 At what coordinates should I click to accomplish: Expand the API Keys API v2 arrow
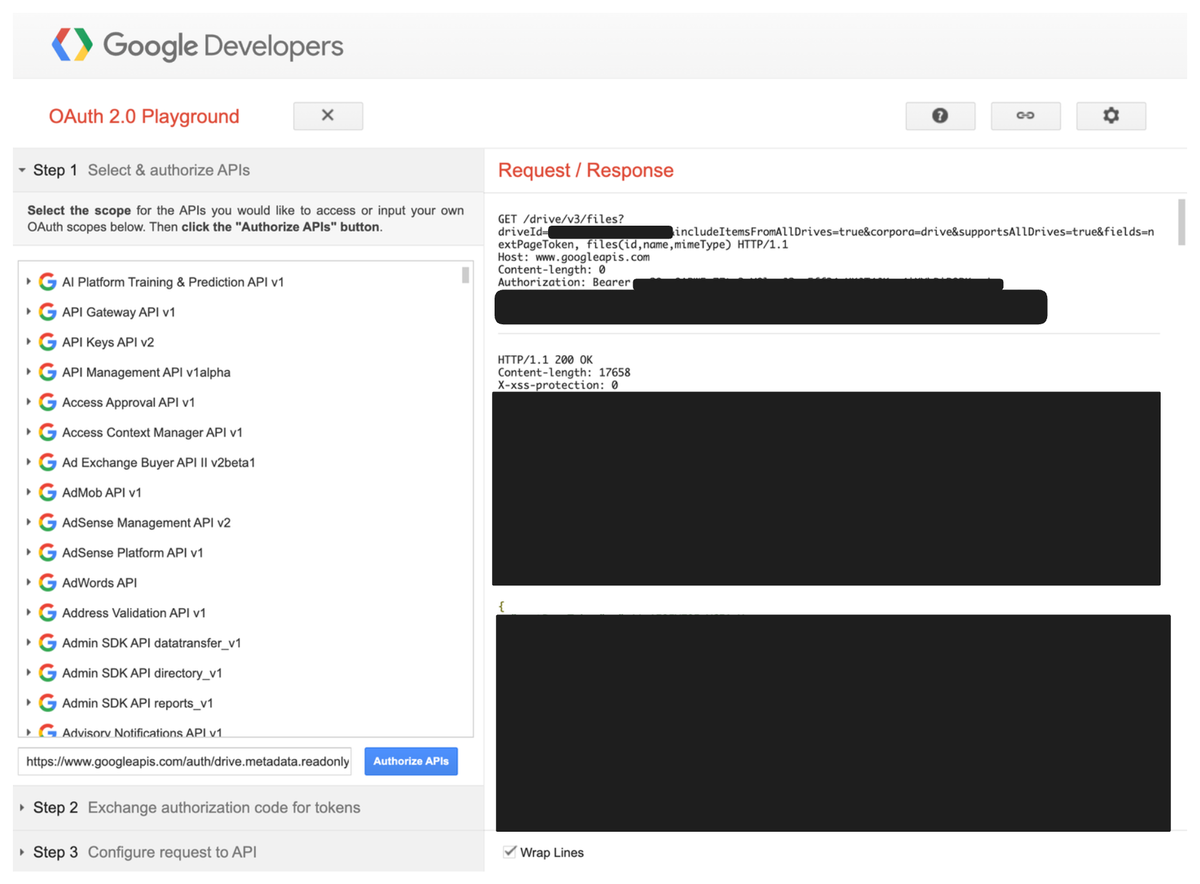[x=28, y=342]
